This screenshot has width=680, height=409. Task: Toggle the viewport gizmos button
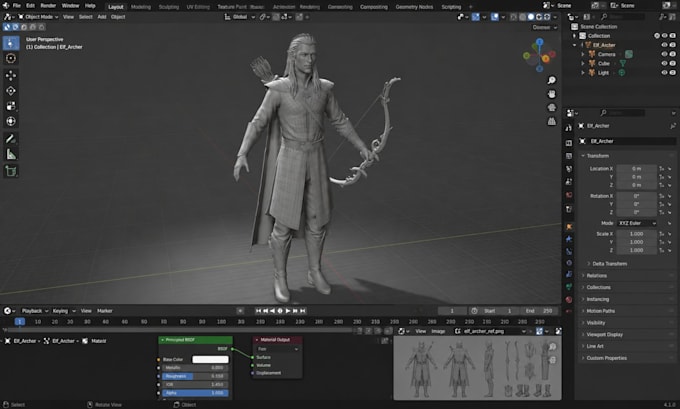(x=476, y=17)
